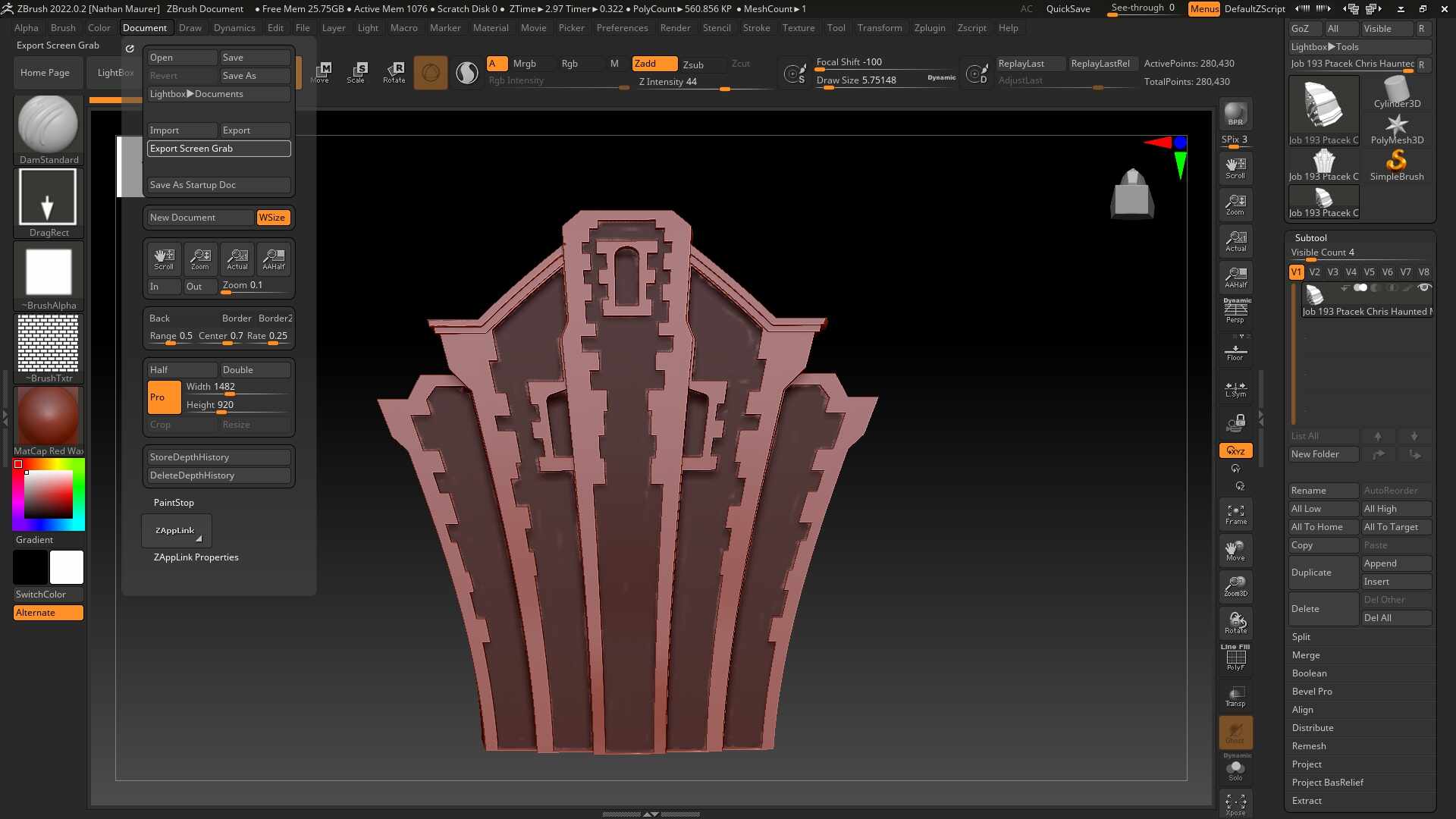Collapse the Subtool panel header
The image size is (1456, 819).
pos(1310,238)
